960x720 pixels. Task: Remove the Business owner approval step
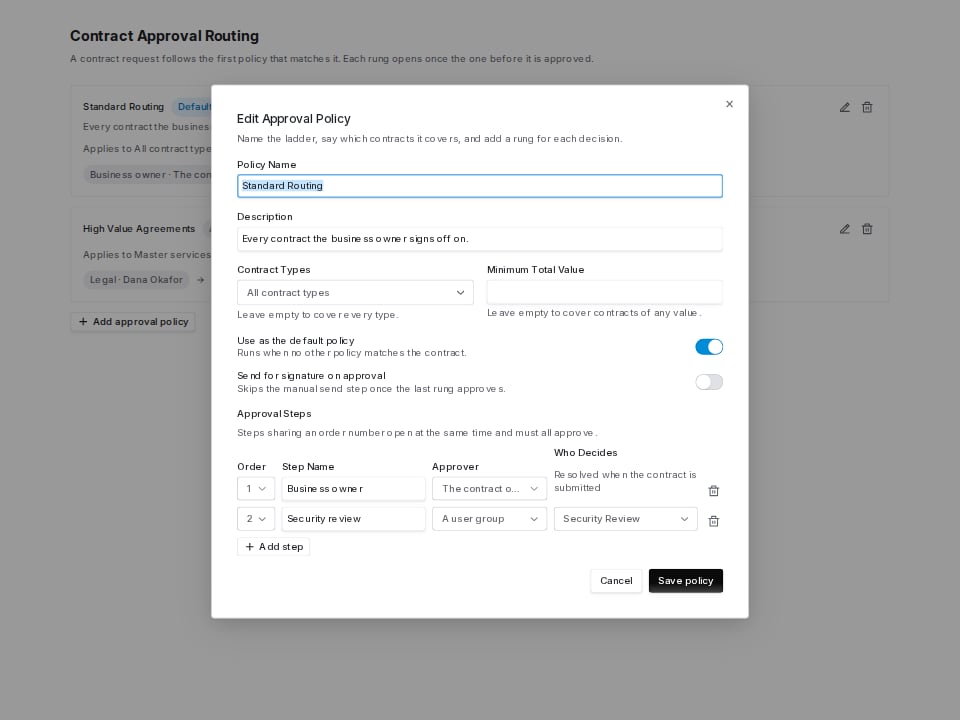click(x=713, y=491)
